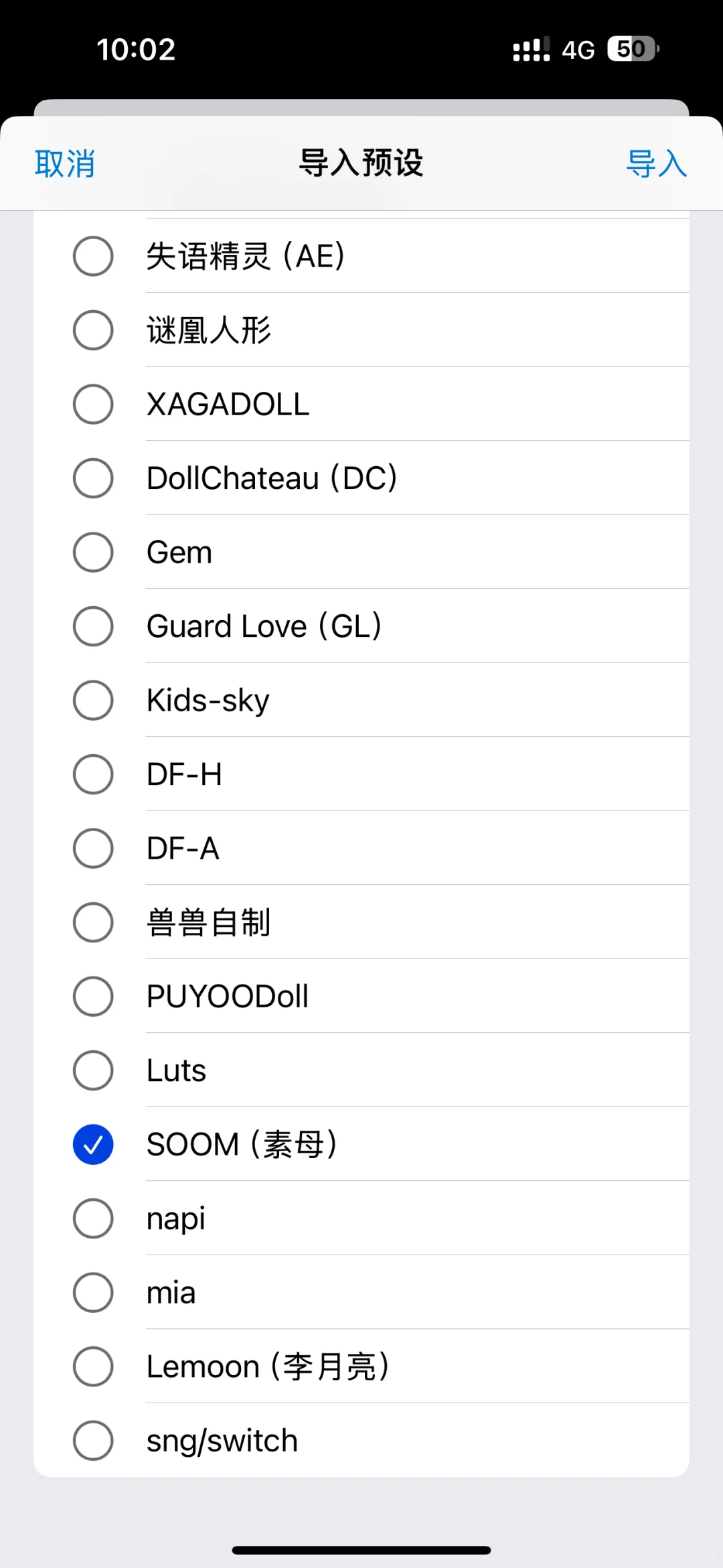Tick the DF-A selection circle
The width and height of the screenshot is (723, 1568).
[93, 848]
